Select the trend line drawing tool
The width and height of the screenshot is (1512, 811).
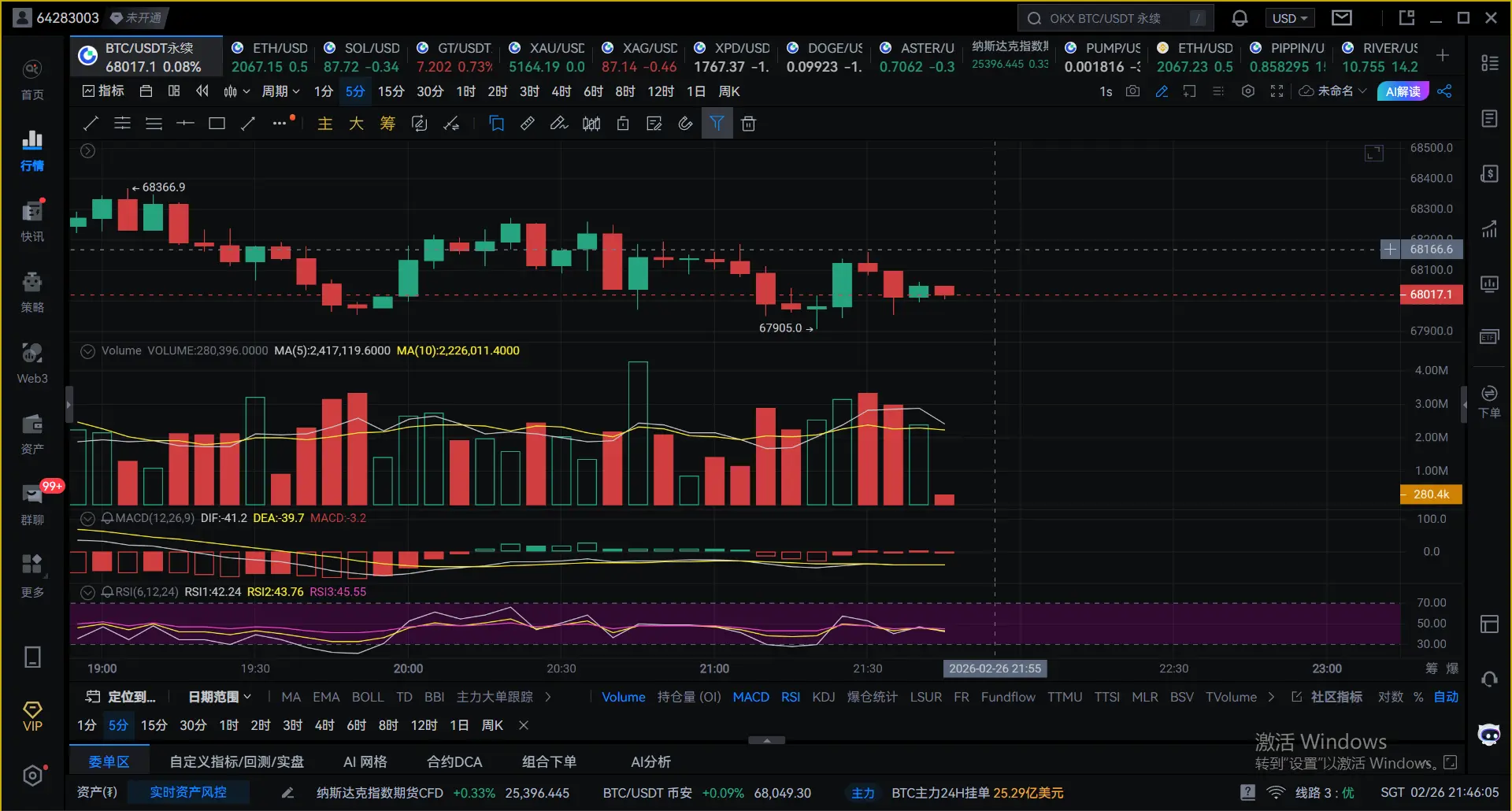click(91, 124)
